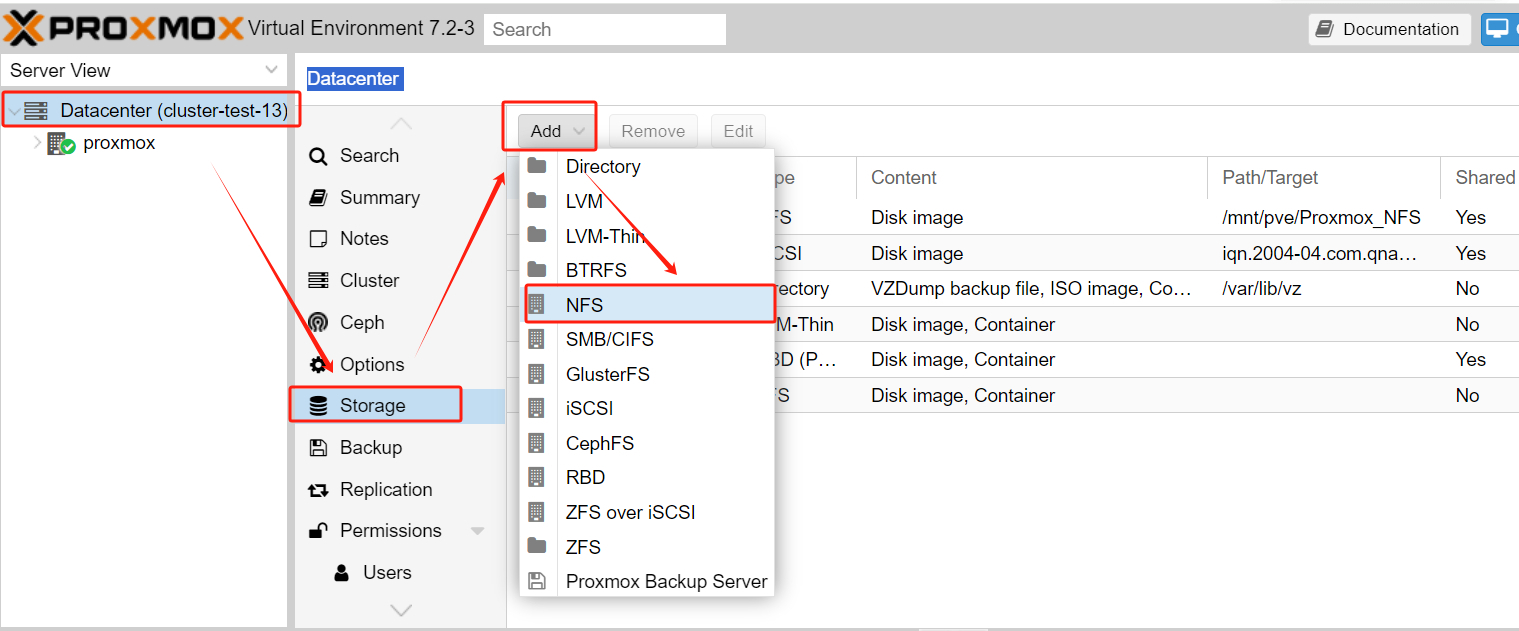1519x631 pixels.
Task: Click the building icon next to iSCSI
Action: pos(537,408)
